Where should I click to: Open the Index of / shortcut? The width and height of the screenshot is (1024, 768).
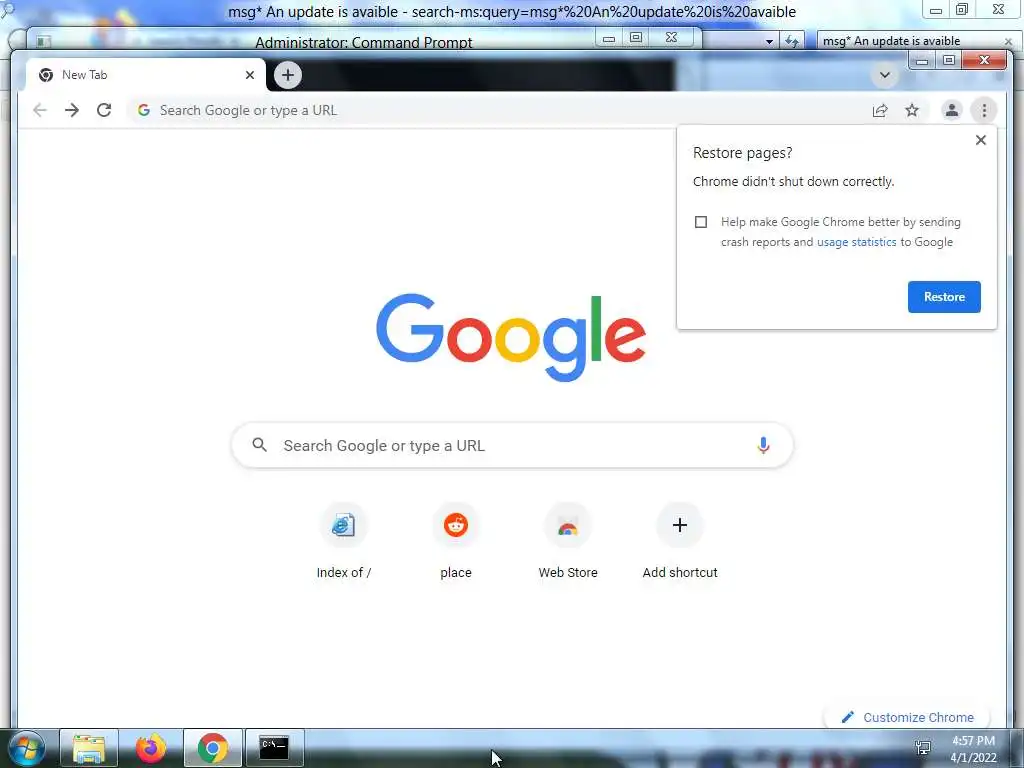point(344,542)
